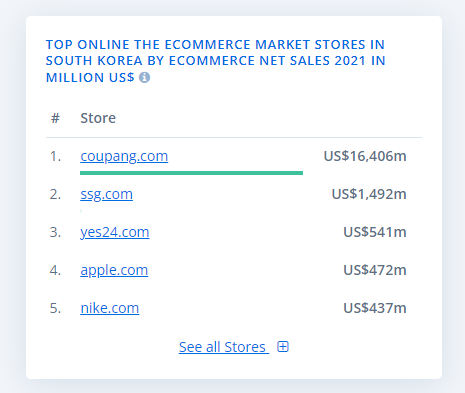The height and width of the screenshot is (393, 465).
Task: Click rank number 5. in the list
Action: coord(55,308)
